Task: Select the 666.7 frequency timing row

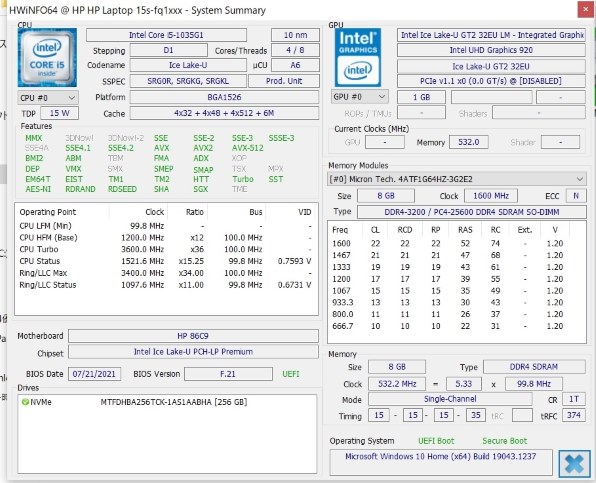Action: coord(457,326)
